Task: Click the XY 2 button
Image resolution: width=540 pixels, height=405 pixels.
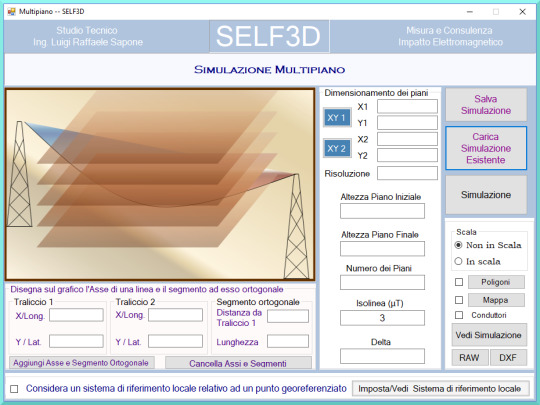Action: [337, 148]
